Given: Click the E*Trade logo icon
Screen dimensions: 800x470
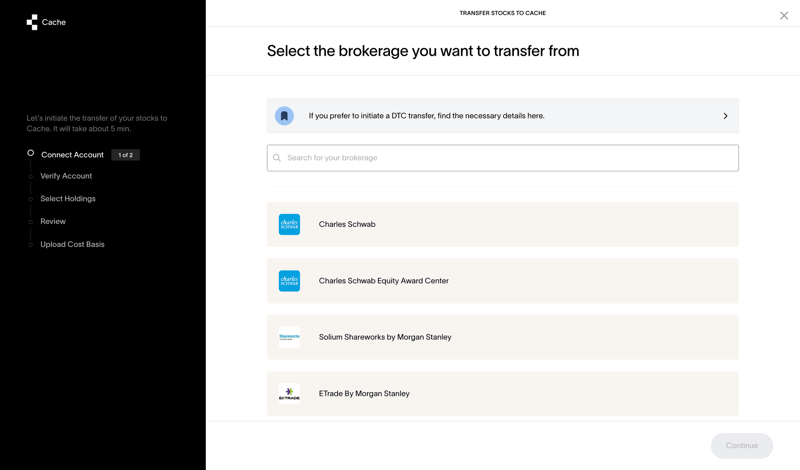Looking at the screenshot, I should pyautogui.click(x=289, y=394).
